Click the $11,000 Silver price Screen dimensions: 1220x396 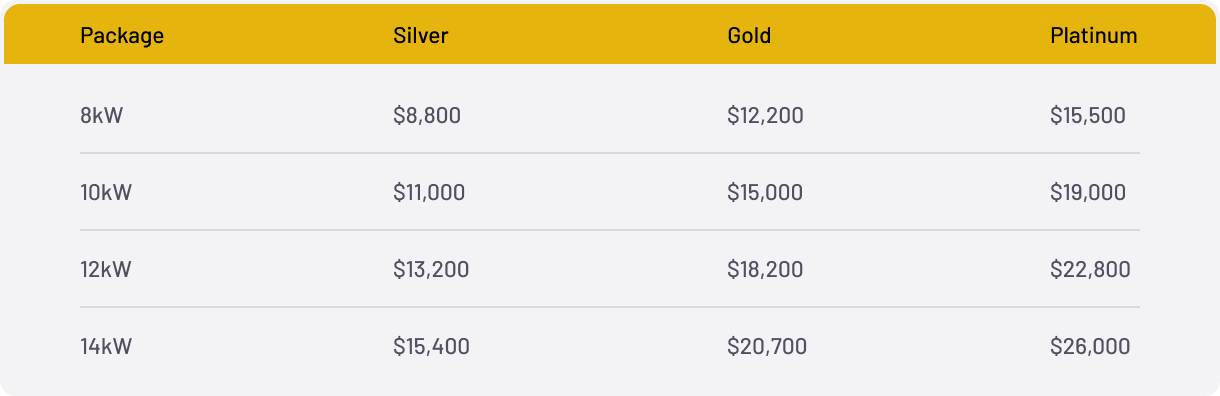coord(430,193)
